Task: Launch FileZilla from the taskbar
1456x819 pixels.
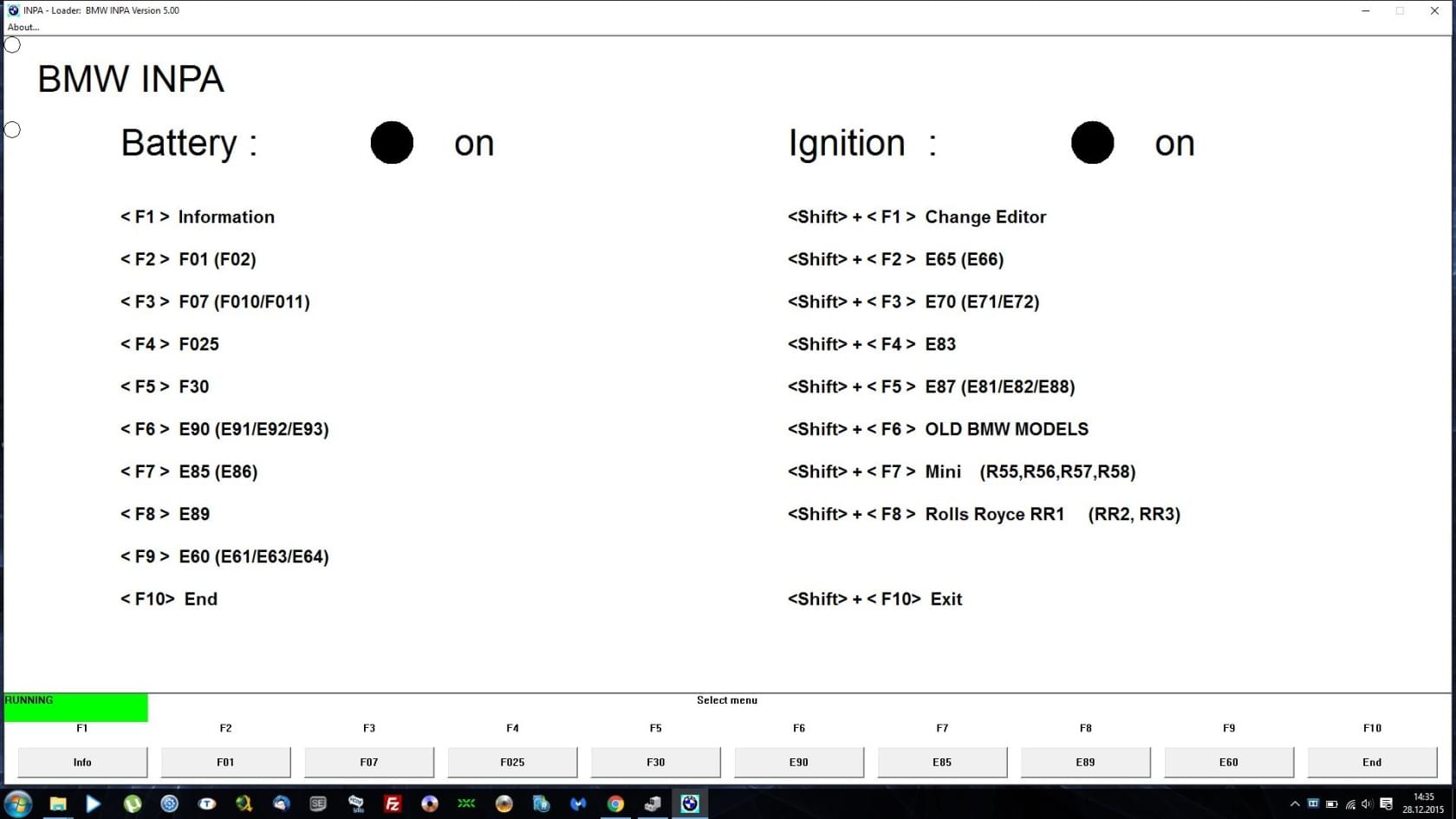Action: click(x=393, y=803)
